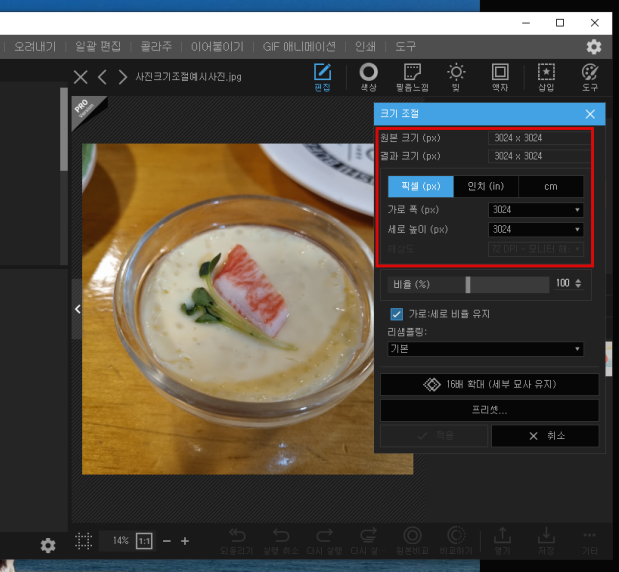Select the cm unit option
The height and width of the screenshot is (572, 619).
pyautogui.click(x=551, y=186)
